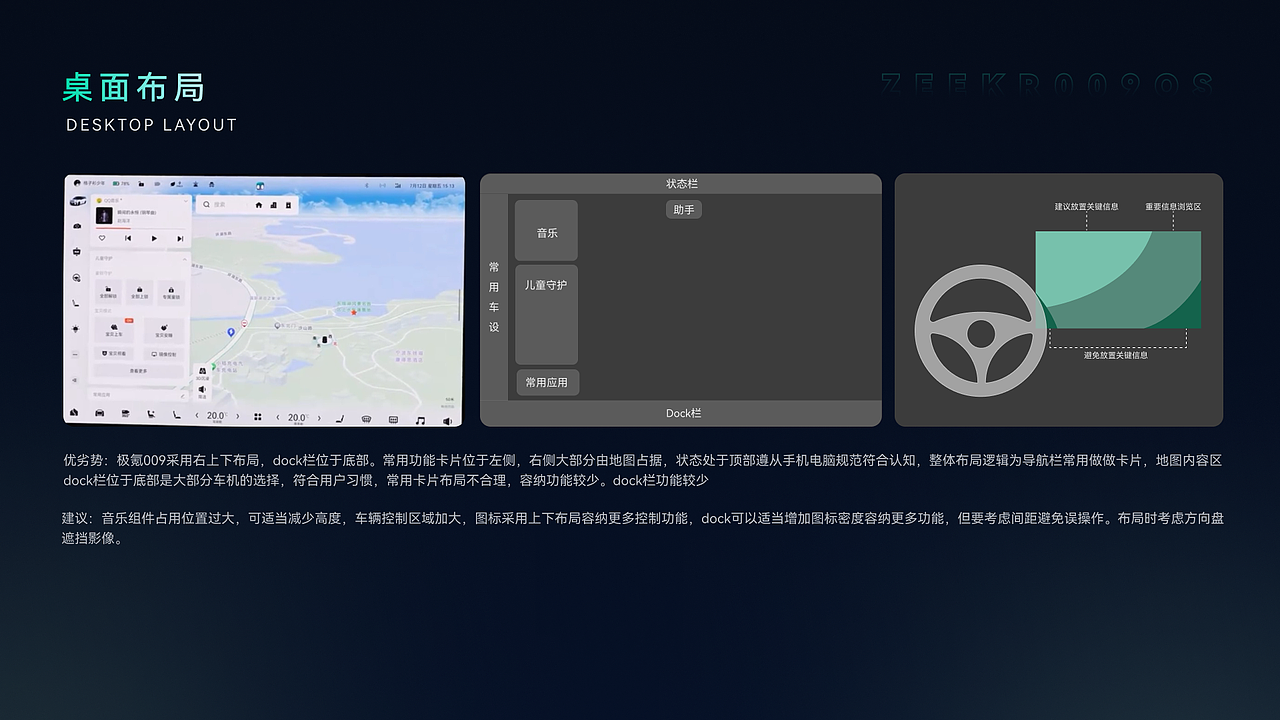Screen dimensions: 1280x720
Task: Open music note icon in dock
Action: point(420,420)
